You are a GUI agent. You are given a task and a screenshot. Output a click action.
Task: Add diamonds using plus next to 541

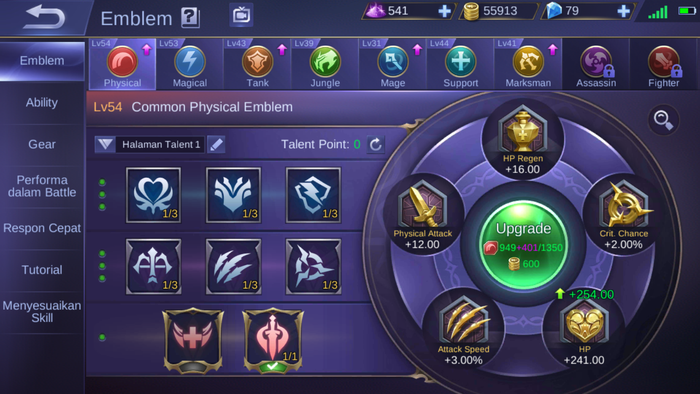point(444,11)
